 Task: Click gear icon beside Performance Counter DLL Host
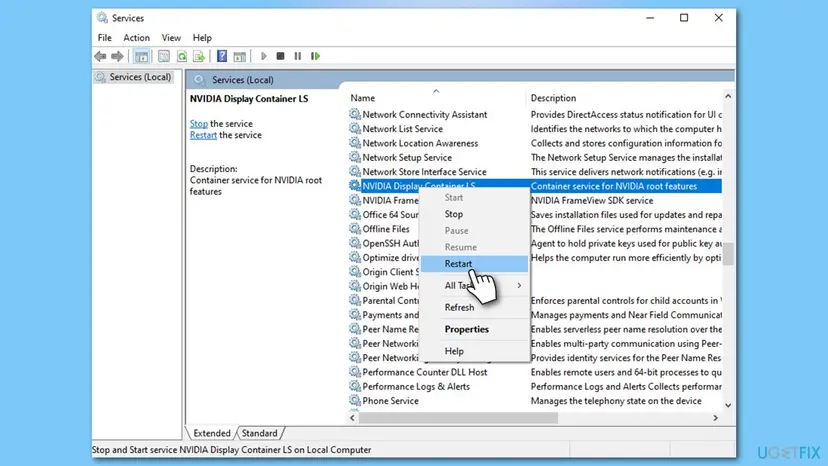coord(355,372)
